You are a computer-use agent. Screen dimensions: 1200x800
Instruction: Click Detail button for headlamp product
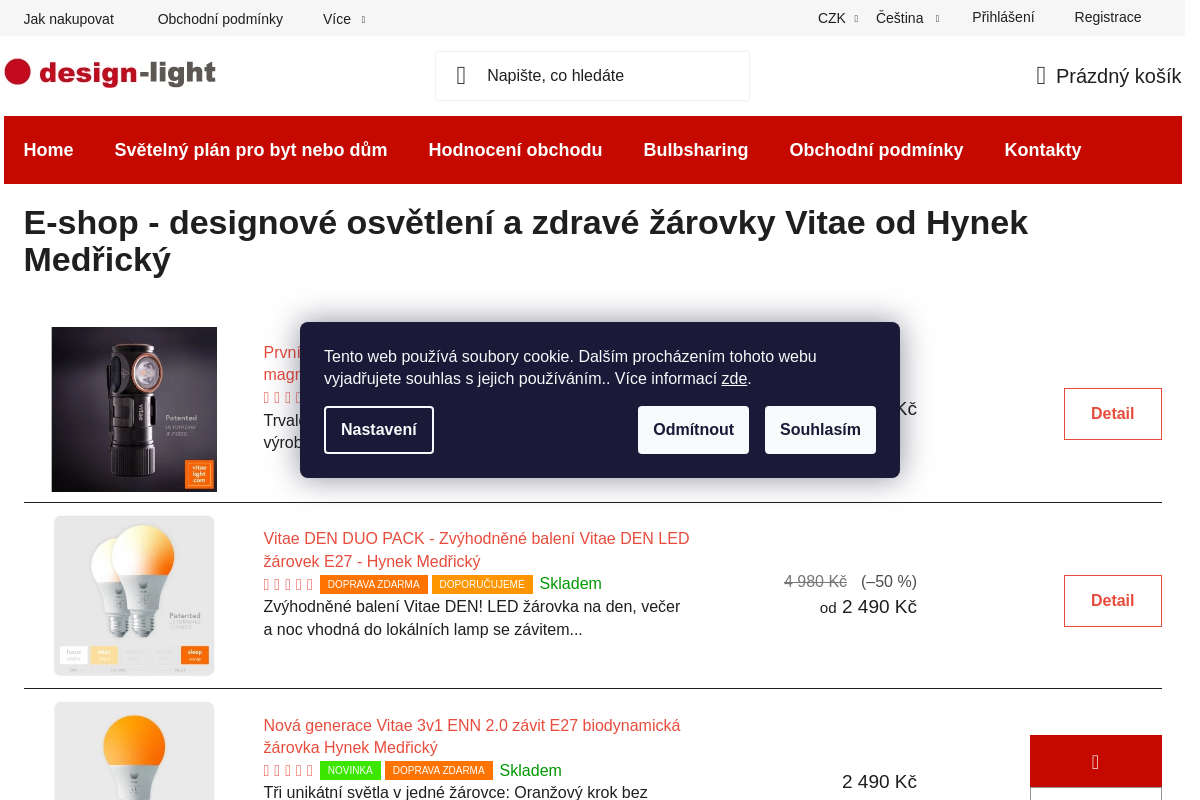point(1113,414)
